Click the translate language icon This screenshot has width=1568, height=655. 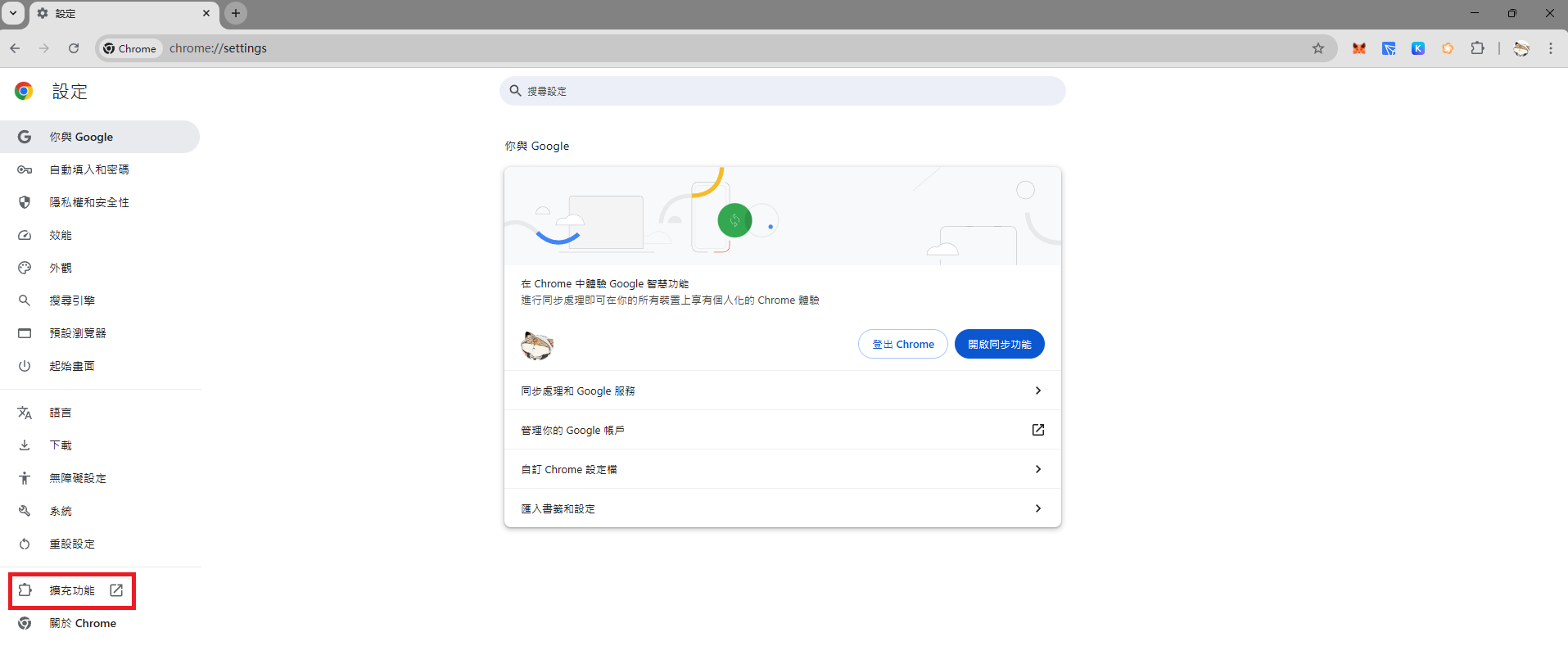tap(25, 413)
